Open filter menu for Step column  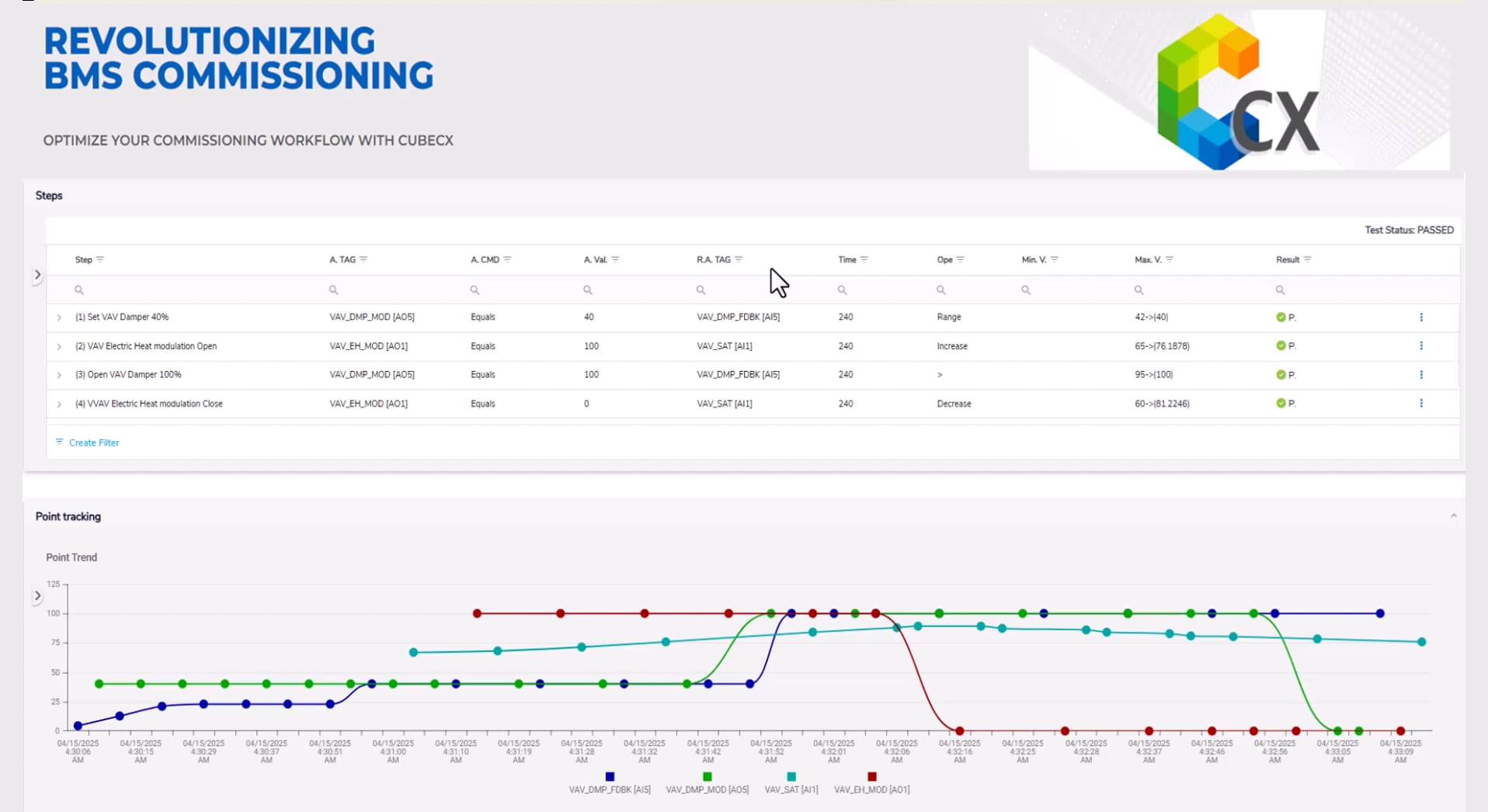pyautogui.click(x=100, y=259)
